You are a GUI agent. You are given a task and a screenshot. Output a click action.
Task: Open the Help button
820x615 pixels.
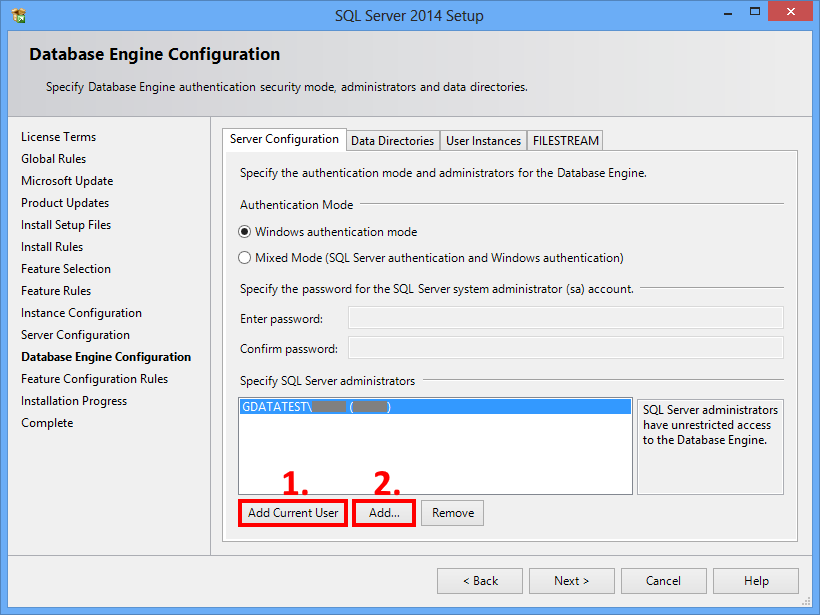(756, 581)
